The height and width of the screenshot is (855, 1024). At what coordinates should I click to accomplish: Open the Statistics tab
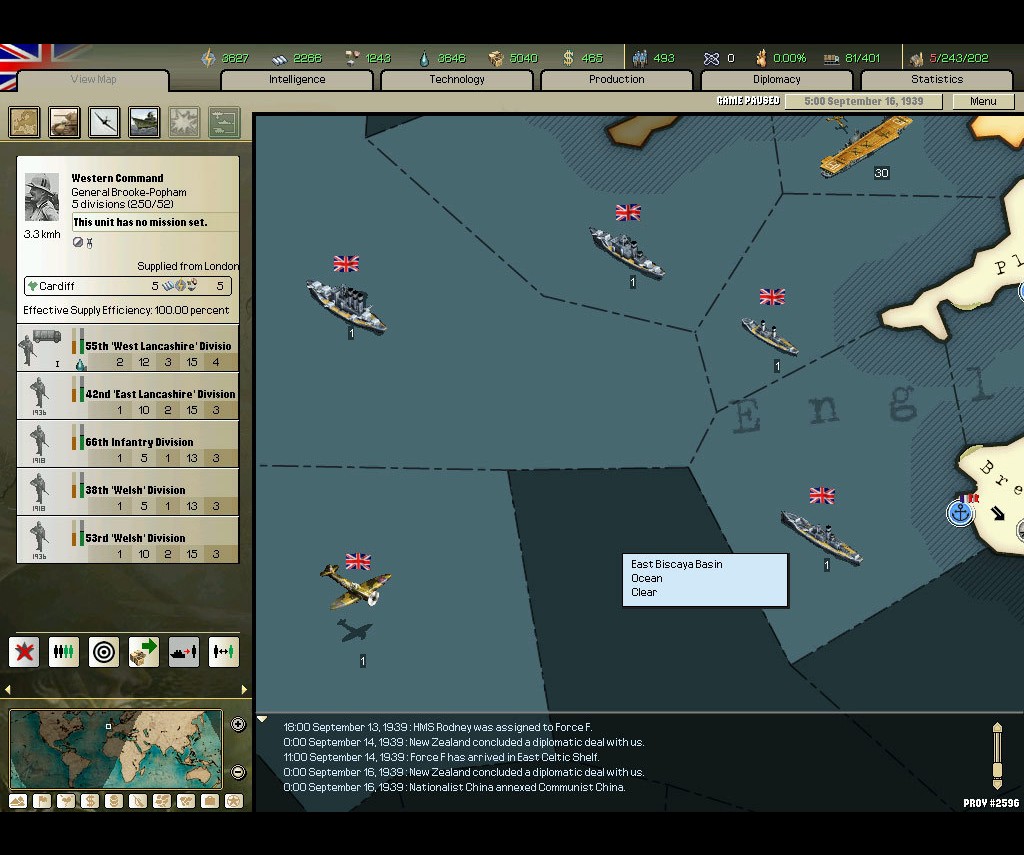(x=937, y=80)
